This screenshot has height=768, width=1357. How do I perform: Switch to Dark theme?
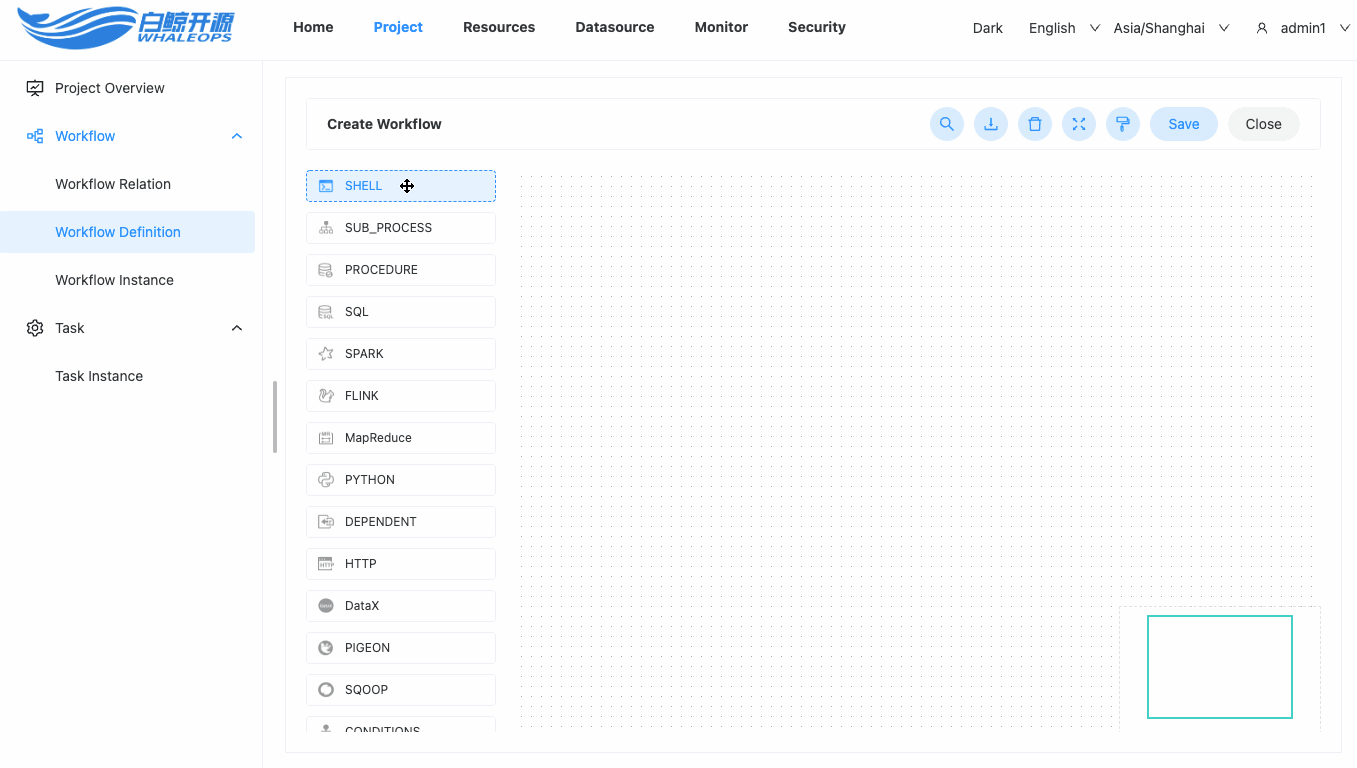pyautogui.click(x=988, y=28)
